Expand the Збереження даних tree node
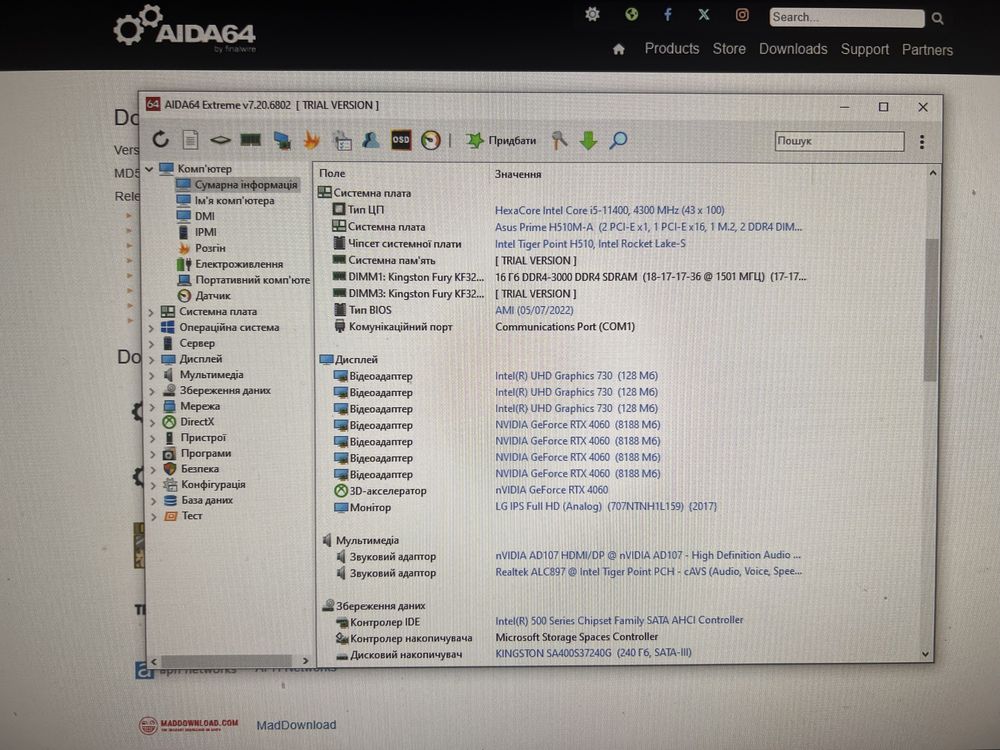The width and height of the screenshot is (1000, 750). coord(152,391)
